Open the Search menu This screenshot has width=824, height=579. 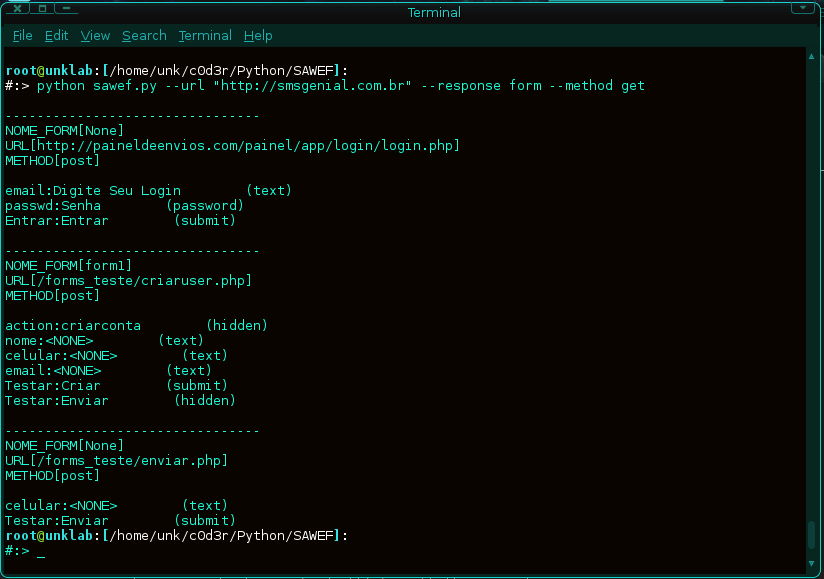[x=144, y=36]
